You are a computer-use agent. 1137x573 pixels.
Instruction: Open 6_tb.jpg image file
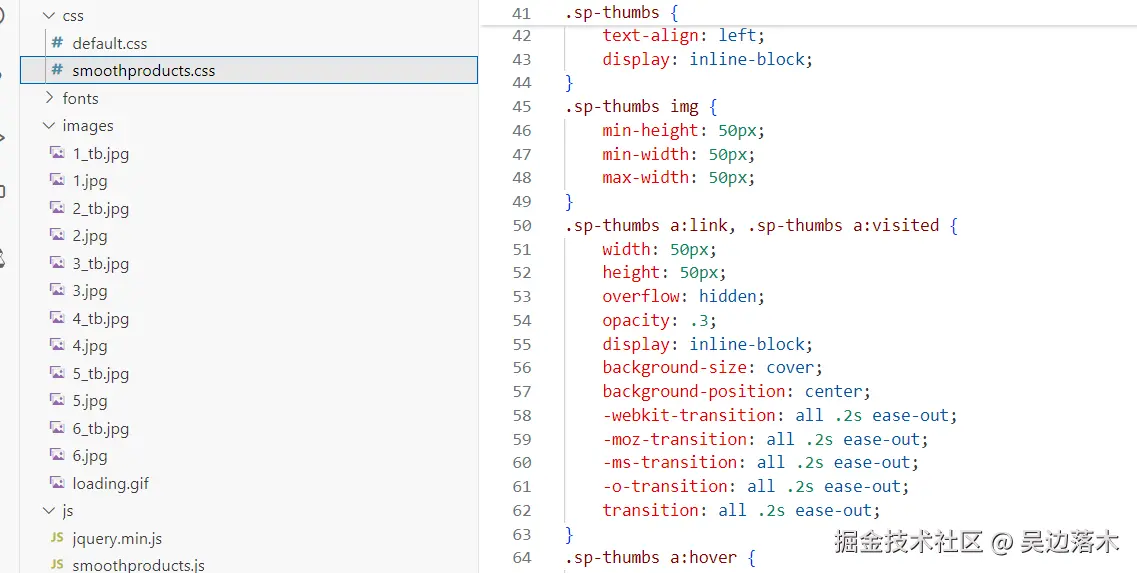pyautogui.click(x=101, y=429)
